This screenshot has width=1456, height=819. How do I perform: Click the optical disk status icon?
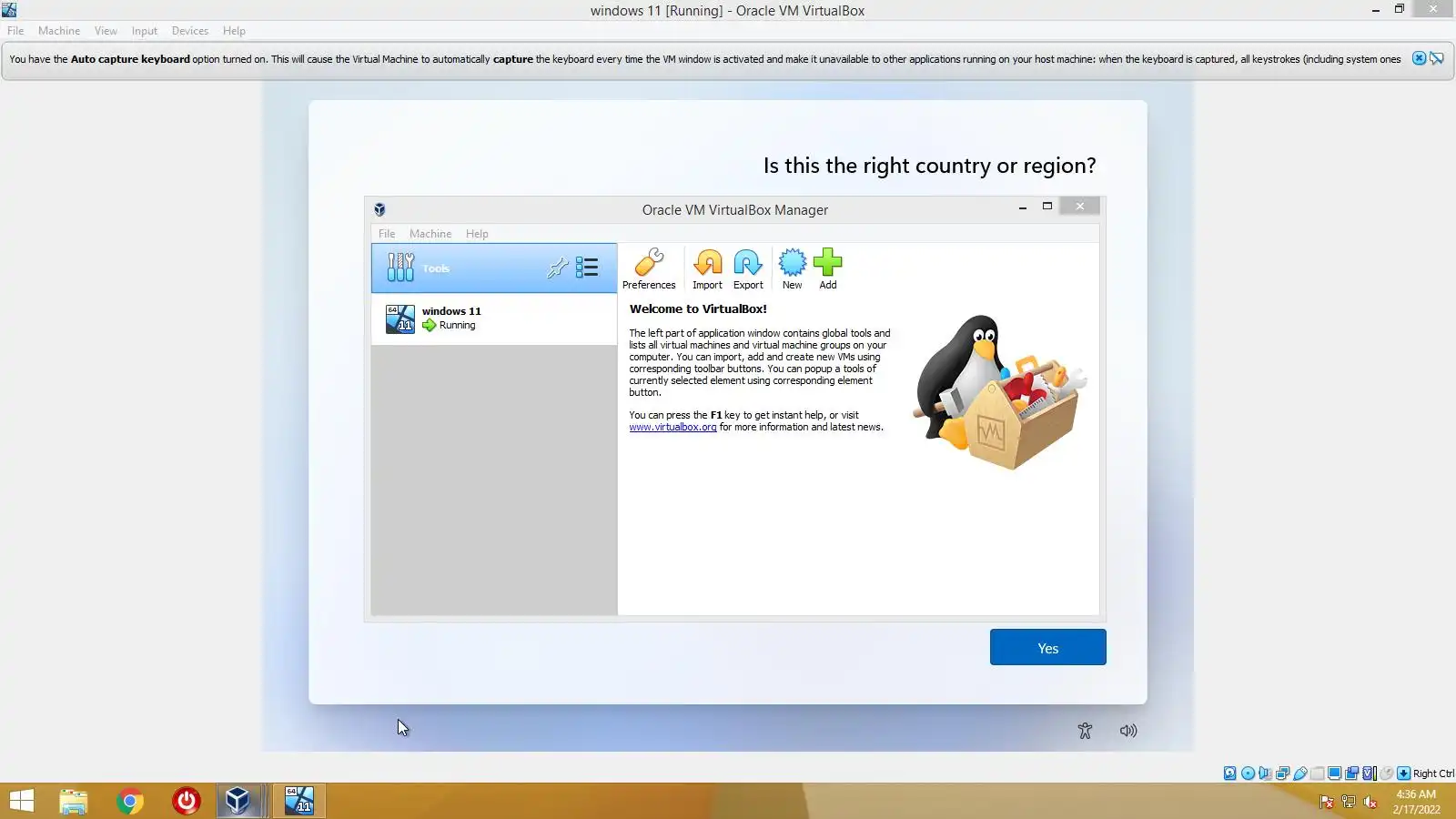[x=1248, y=773]
